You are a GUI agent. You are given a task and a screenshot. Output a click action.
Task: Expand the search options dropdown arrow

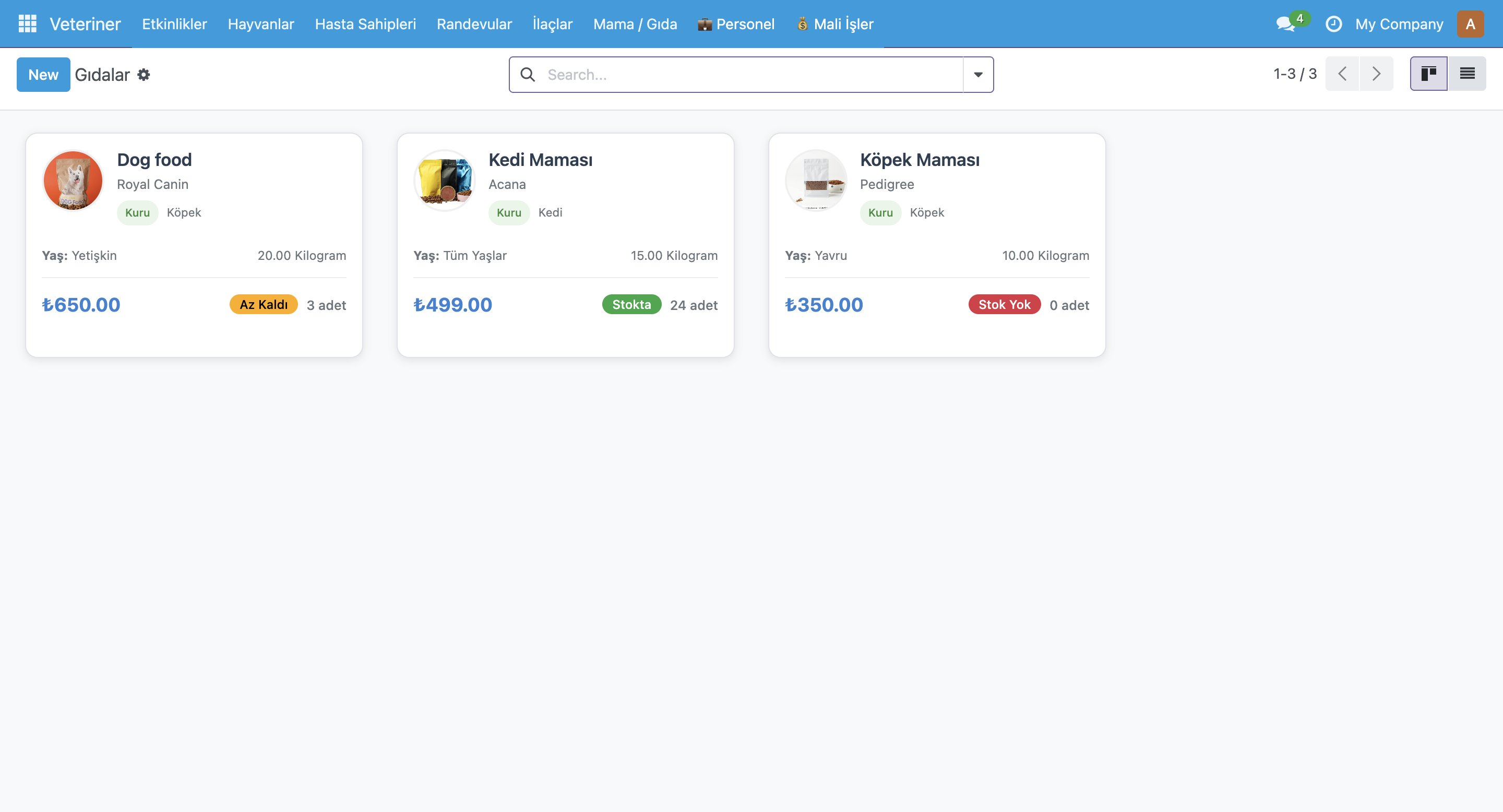point(978,75)
